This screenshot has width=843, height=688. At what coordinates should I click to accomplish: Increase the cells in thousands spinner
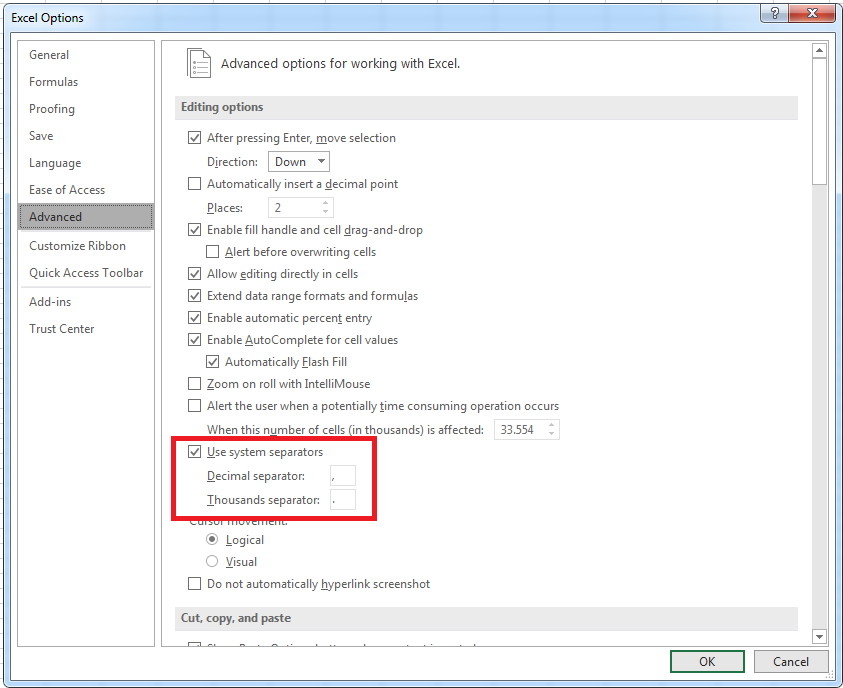[x=552, y=425]
